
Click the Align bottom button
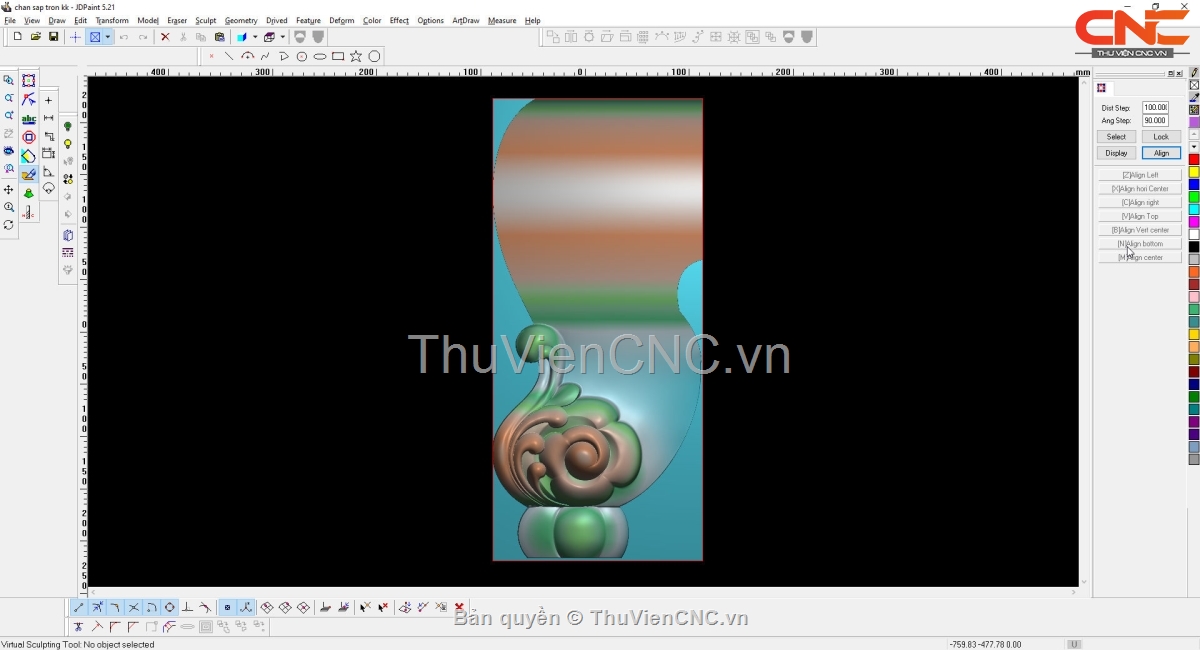click(x=1140, y=244)
